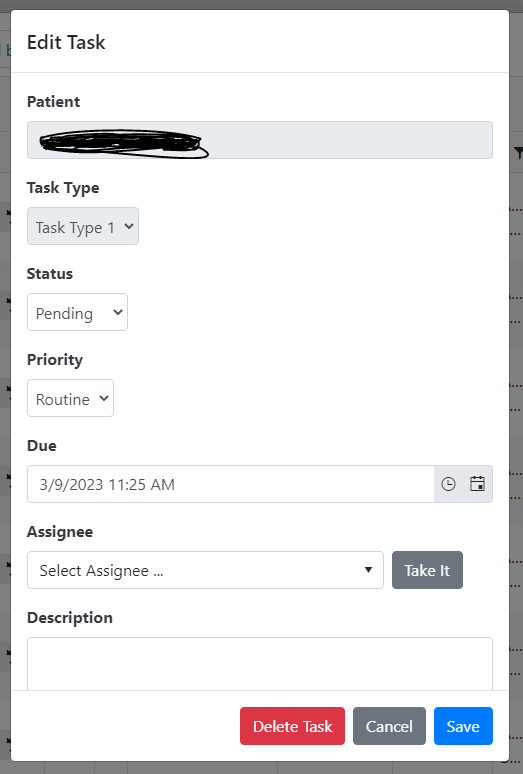Expand the Task Type 1 dropdown
This screenshot has height=774, width=523.
coord(83,226)
